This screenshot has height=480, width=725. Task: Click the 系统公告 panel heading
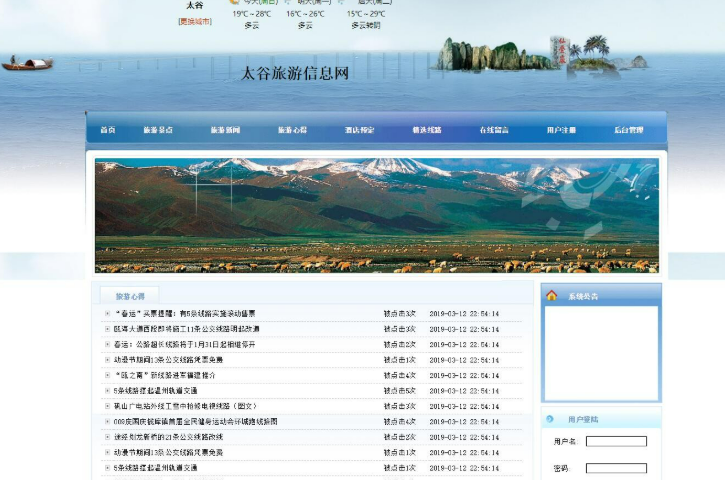(x=583, y=296)
